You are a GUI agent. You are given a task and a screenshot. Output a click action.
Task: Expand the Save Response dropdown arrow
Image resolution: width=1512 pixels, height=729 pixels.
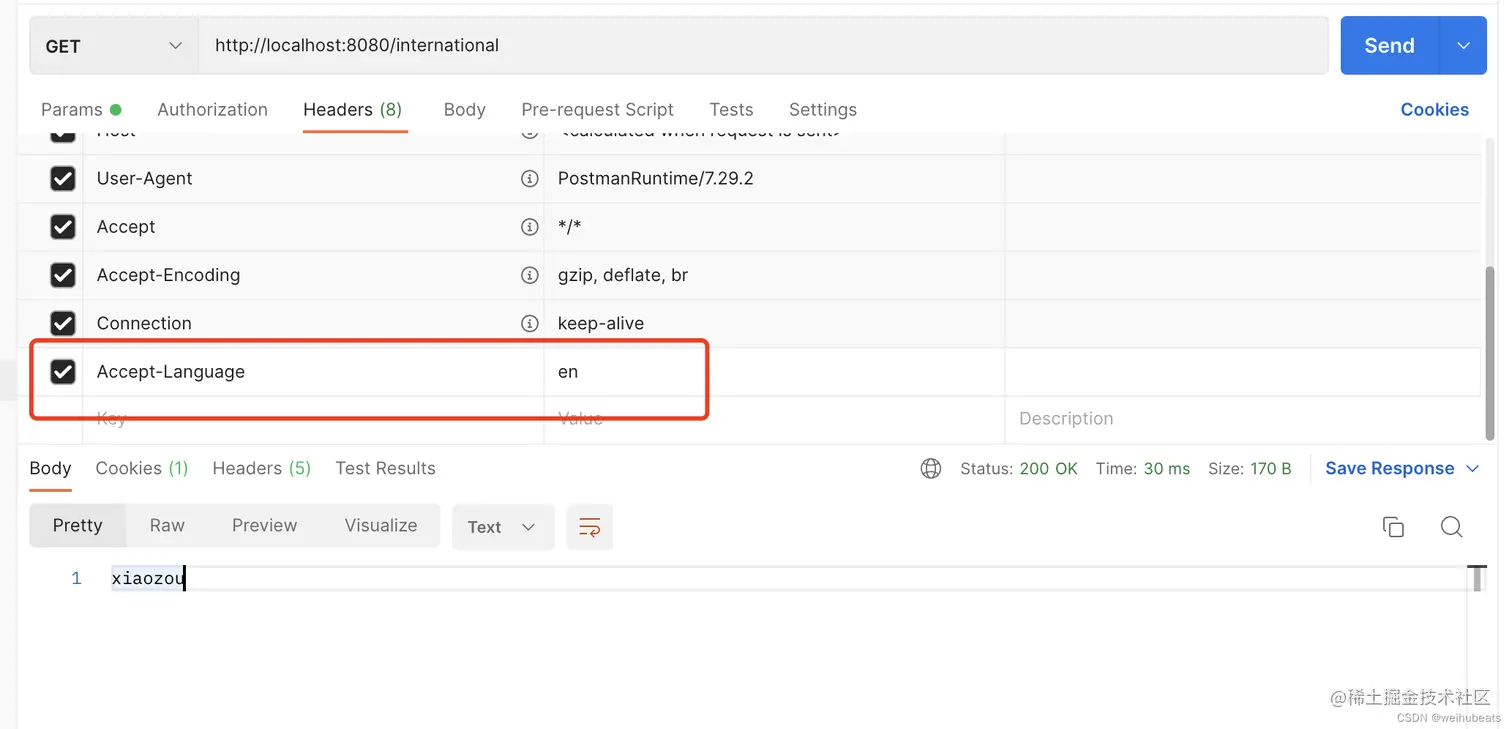coord(1472,469)
